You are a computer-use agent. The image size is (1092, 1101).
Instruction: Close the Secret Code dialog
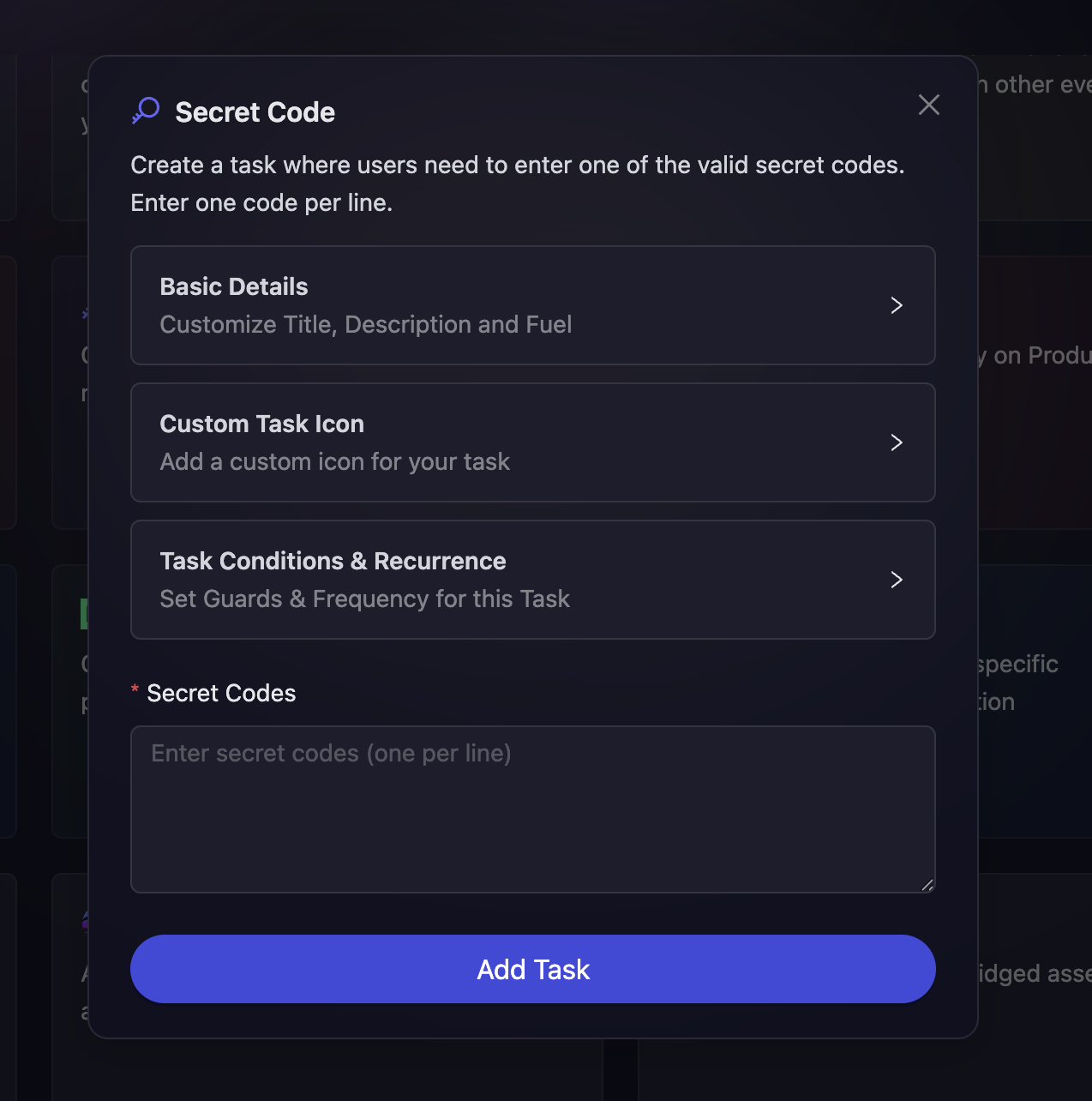[x=928, y=105]
